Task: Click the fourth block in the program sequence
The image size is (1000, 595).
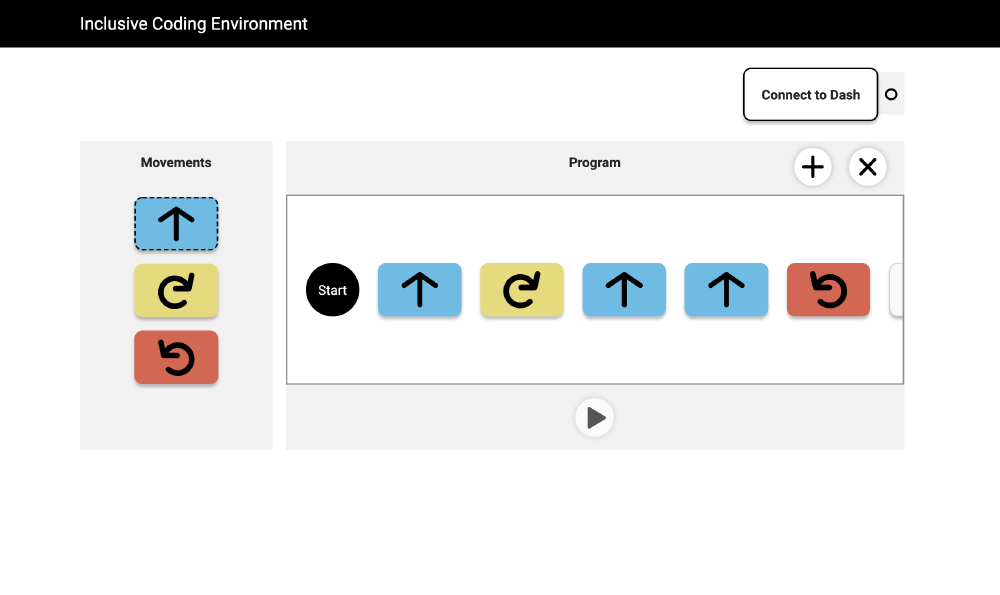Action: 726,289
